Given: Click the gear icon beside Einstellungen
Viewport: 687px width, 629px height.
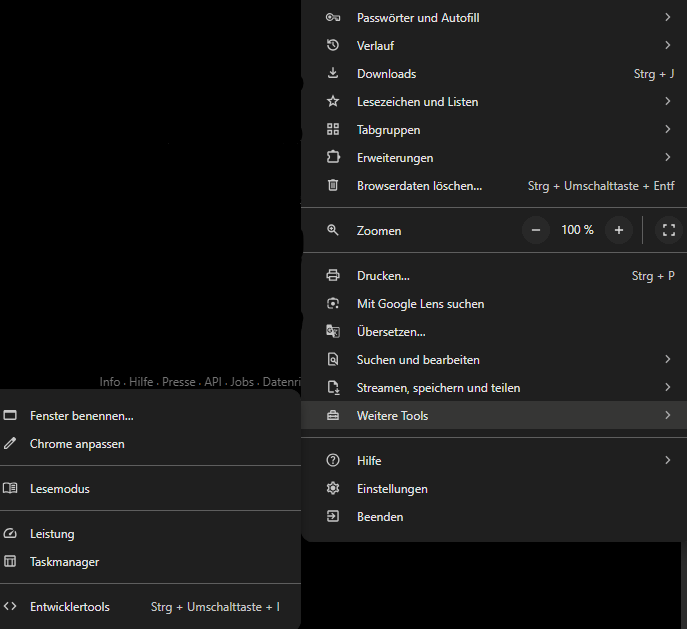Looking at the screenshot, I should point(333,488).
